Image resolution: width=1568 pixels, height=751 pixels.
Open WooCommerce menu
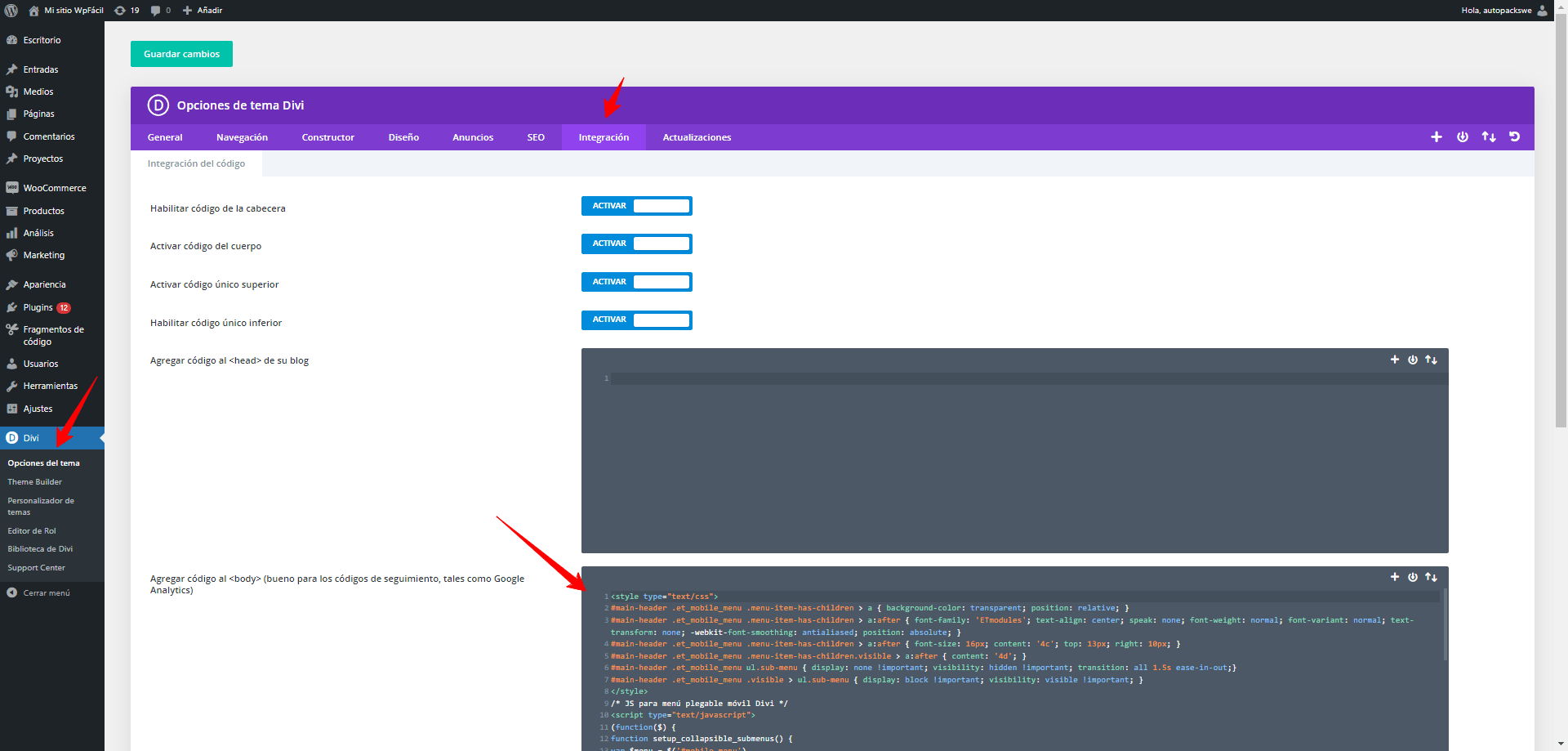coord(52,188)
